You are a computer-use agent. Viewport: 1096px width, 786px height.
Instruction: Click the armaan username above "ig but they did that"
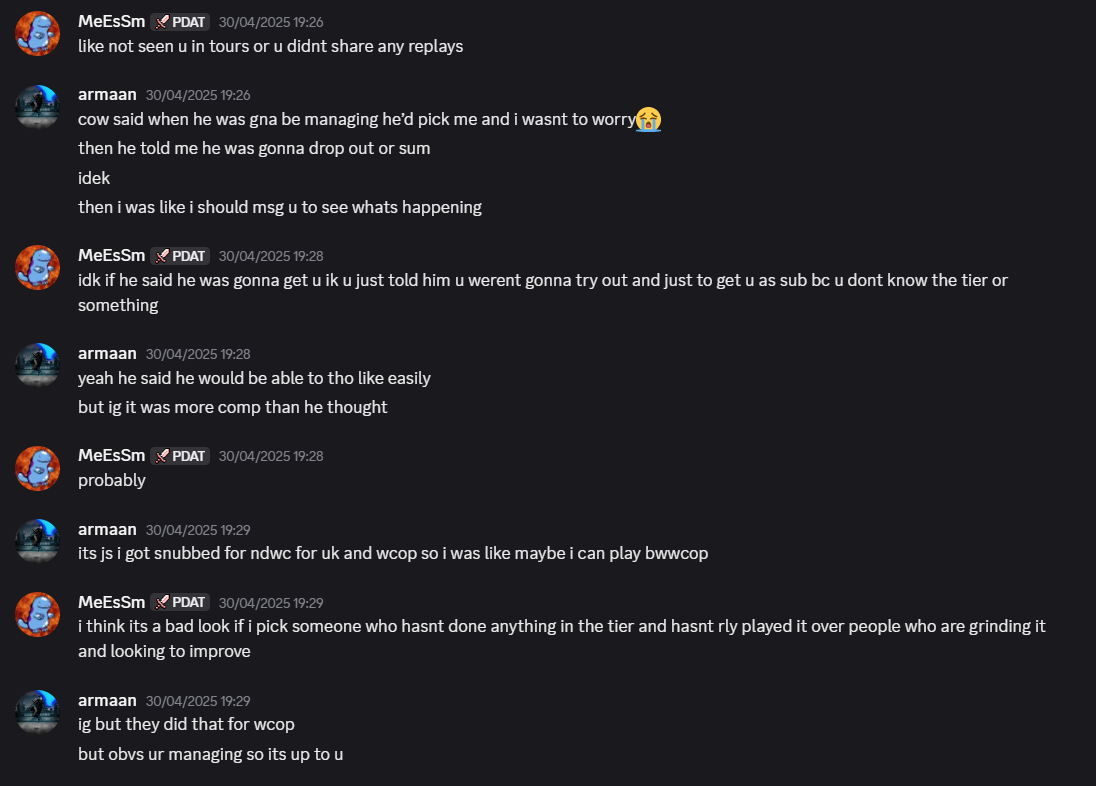click(106, 700)
